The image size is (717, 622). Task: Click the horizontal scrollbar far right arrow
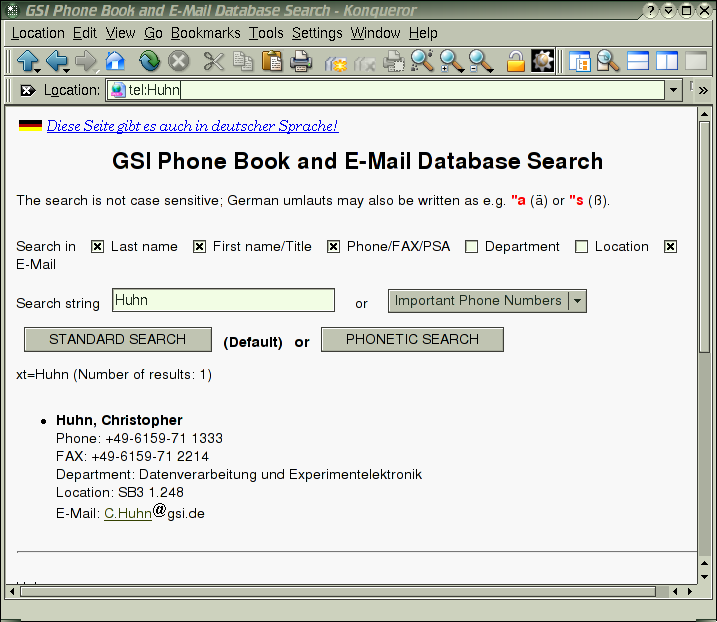(690, 592)
